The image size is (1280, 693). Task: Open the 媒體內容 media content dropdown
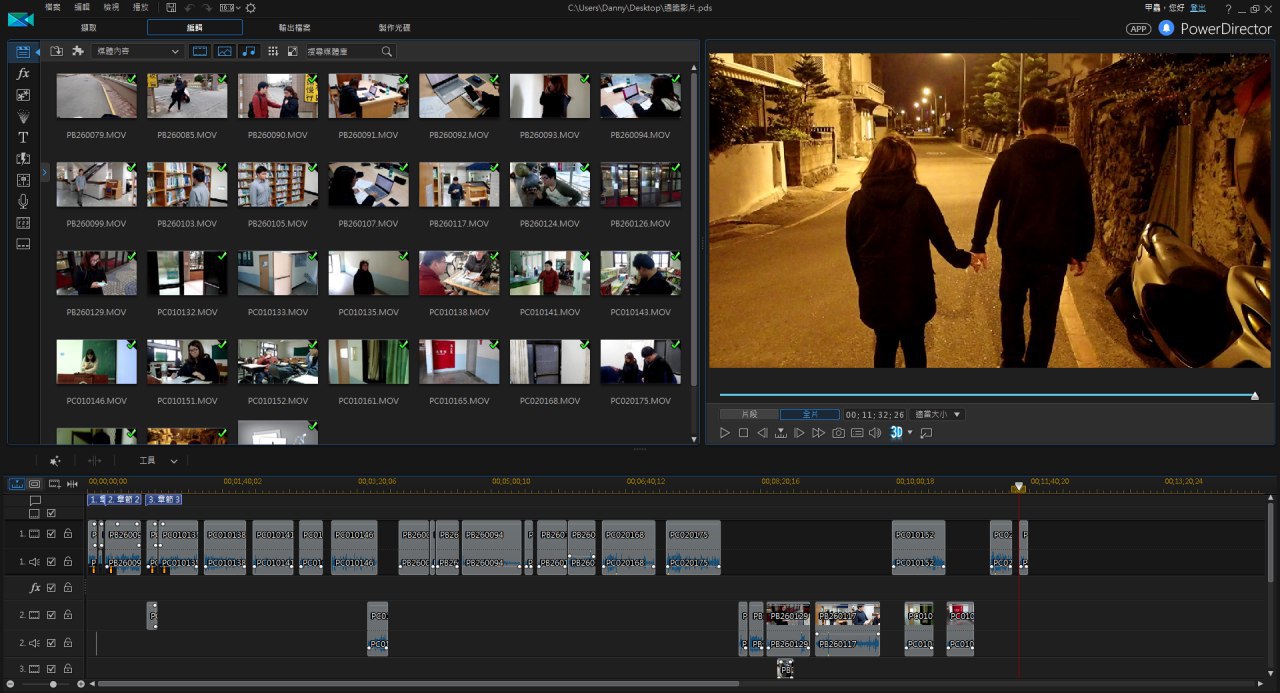137,51
